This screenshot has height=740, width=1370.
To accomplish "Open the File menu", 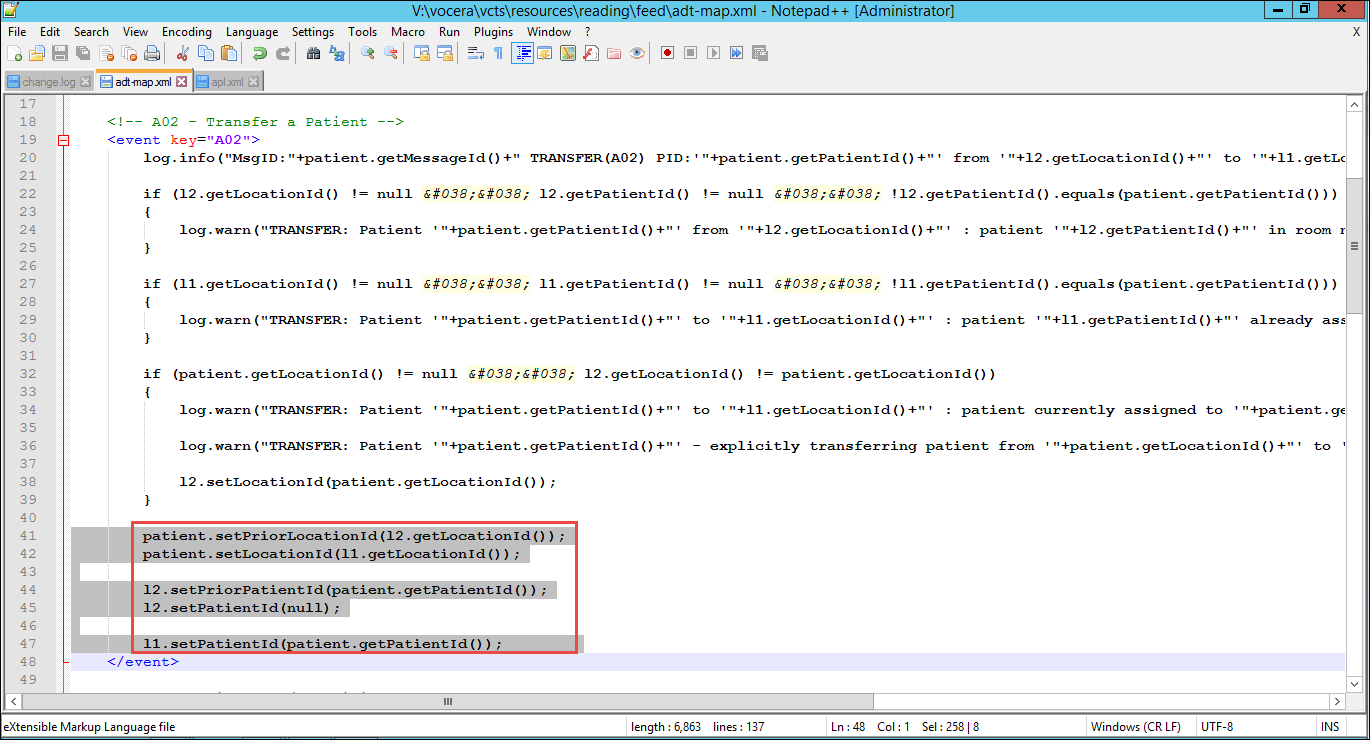I will (17, 32).
